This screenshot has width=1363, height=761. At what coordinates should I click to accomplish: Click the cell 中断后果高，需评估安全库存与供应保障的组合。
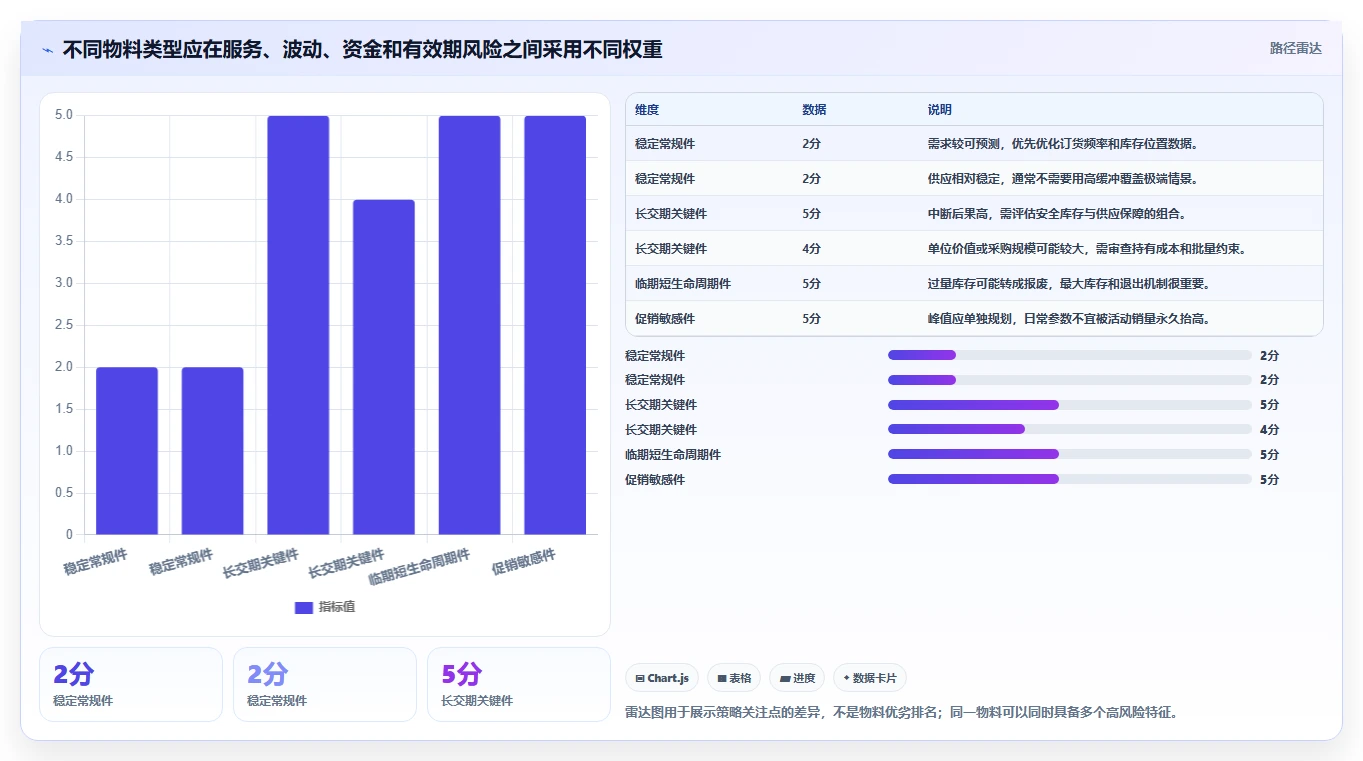(x=1057, y=214)
